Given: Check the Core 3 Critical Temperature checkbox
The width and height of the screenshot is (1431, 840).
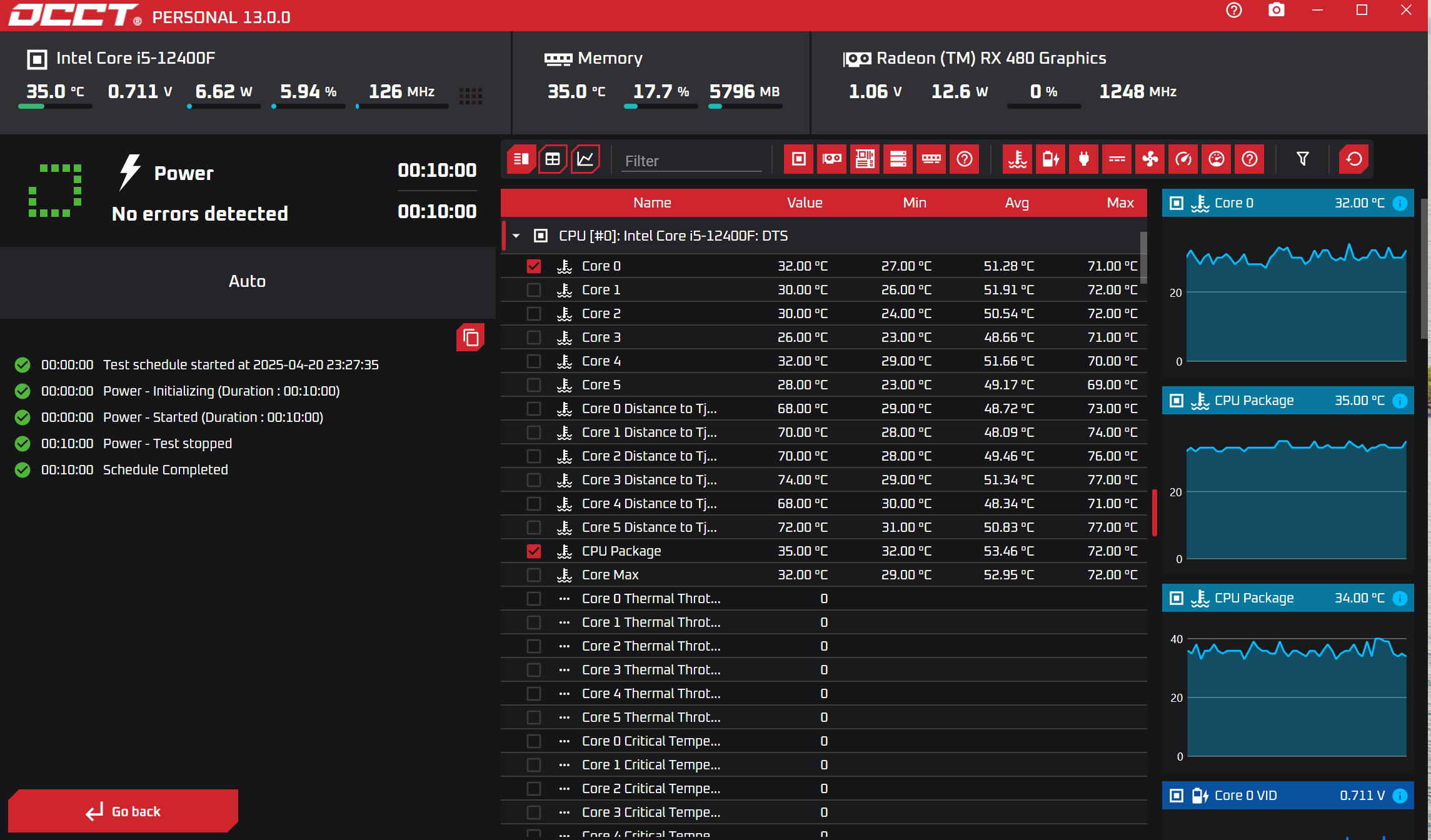Looking at the screenshot, I should point(533,812).
